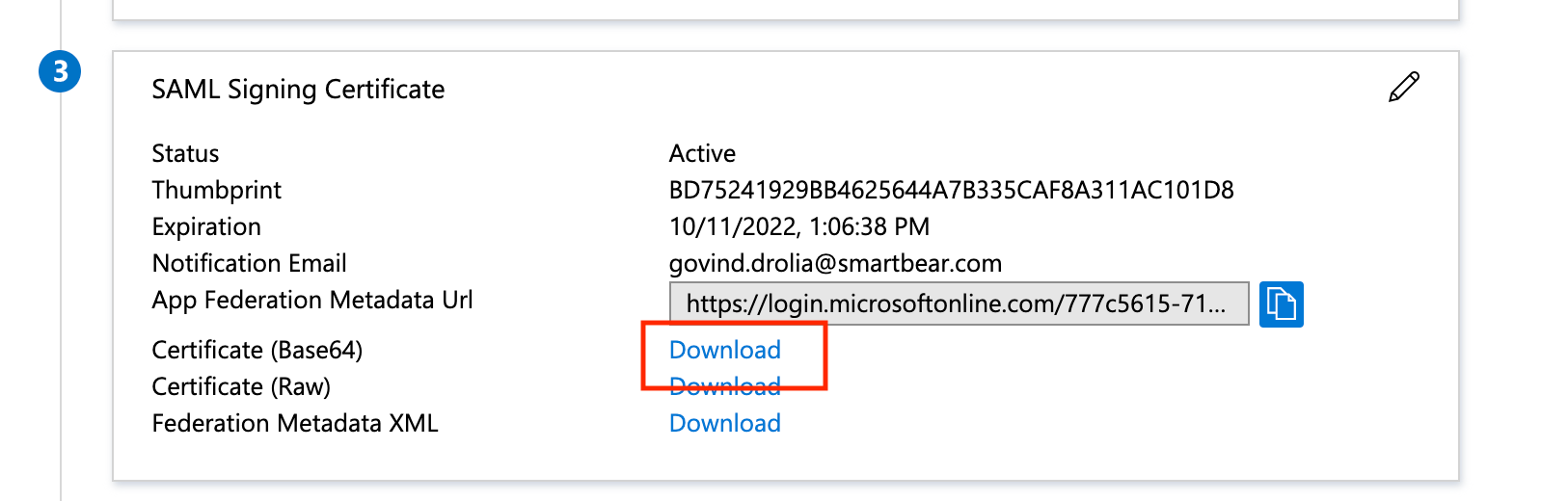Download the Certificate (Raw) file
The image size is (1568, 501).
(724, 386)
